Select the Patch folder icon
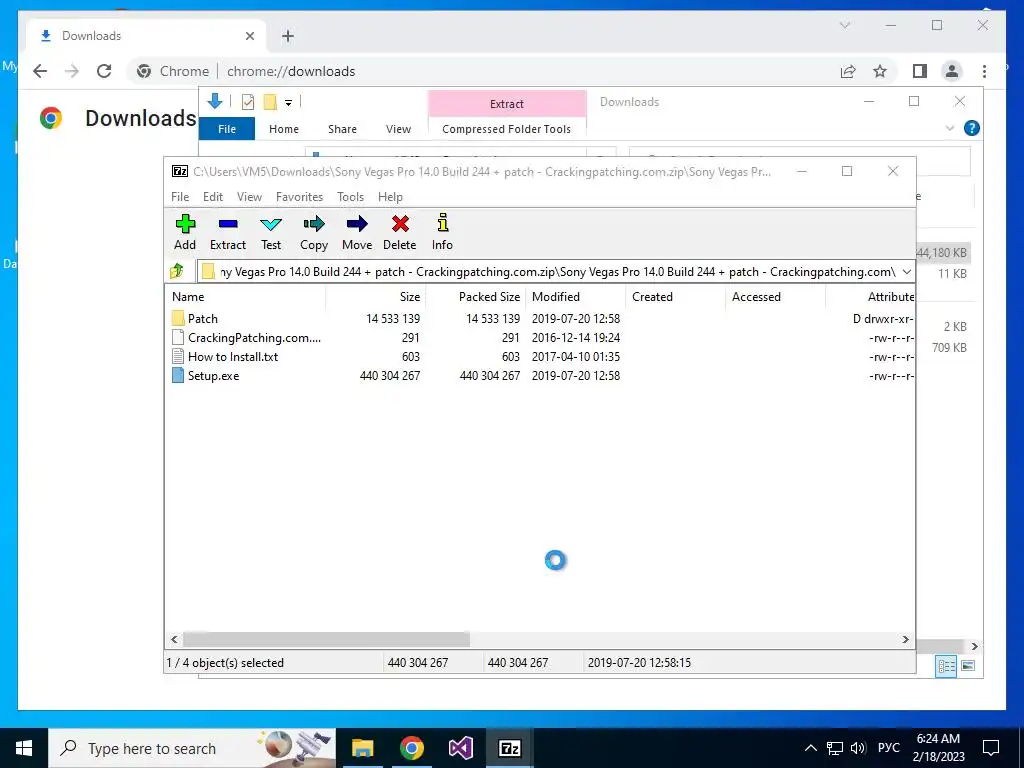This screenshot has height=768, width=1024. coord(178,318)
